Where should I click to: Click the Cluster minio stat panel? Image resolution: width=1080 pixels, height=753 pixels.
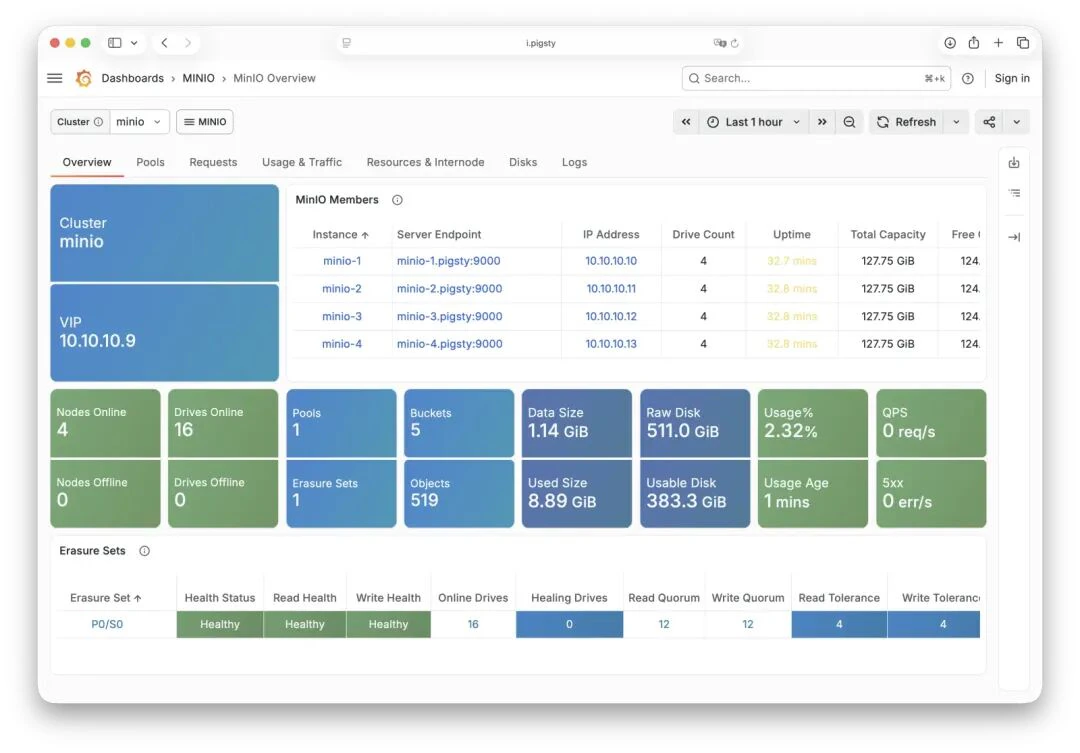(165, 233)
